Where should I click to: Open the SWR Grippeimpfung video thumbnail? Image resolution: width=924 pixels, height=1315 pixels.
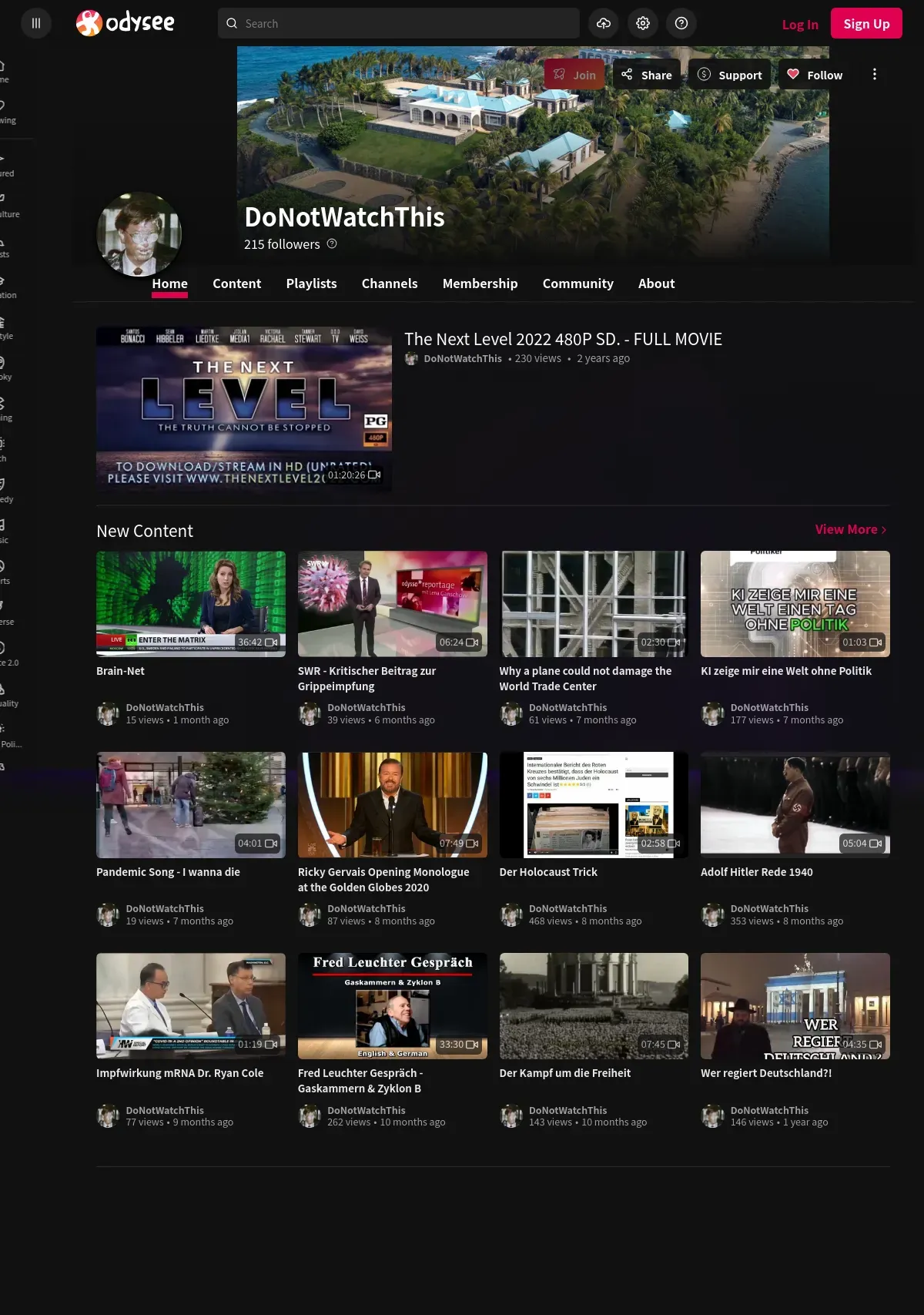click(393, 604)
